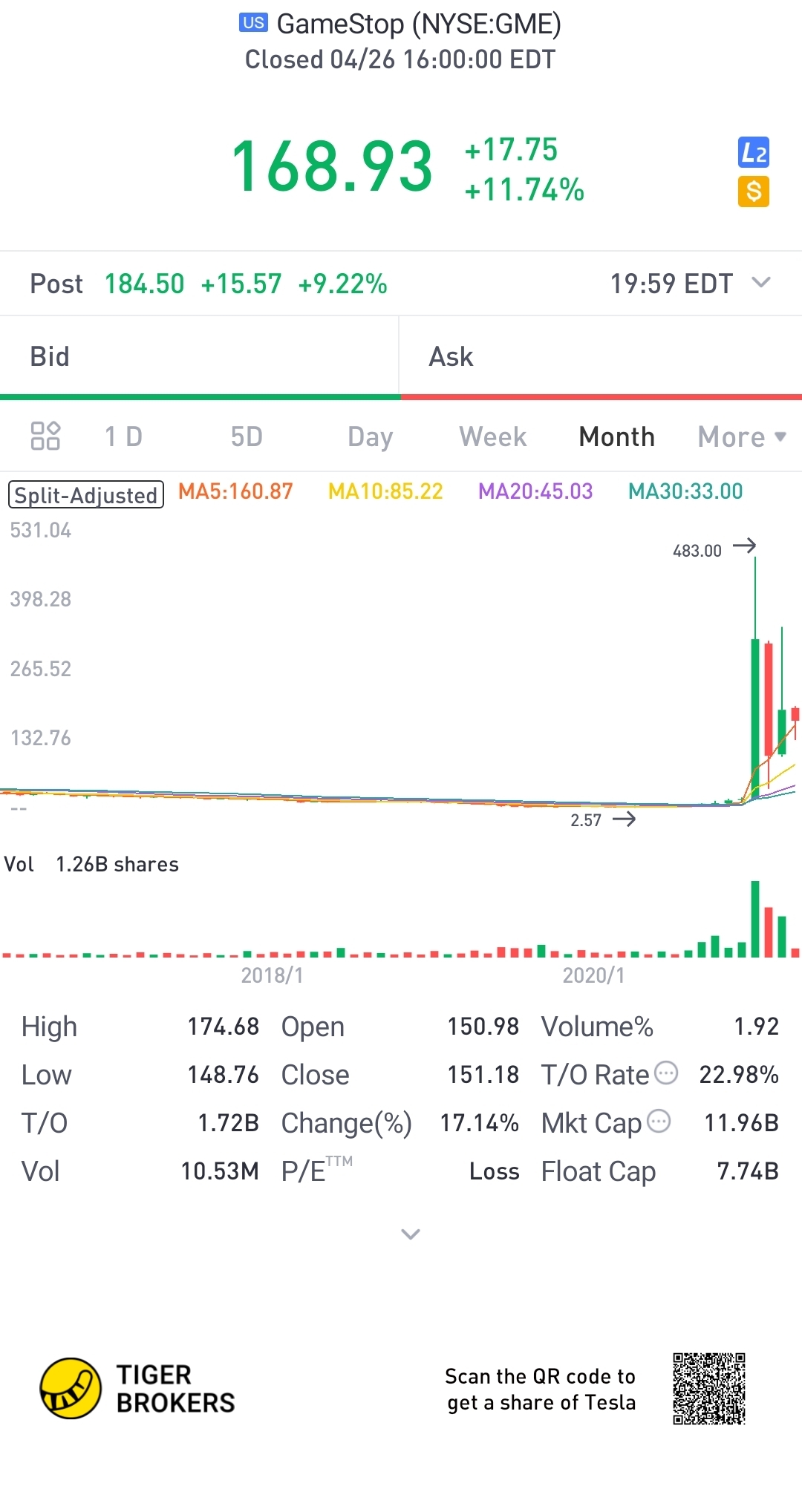Switch to the 5D chart tab

pos(247,436)
